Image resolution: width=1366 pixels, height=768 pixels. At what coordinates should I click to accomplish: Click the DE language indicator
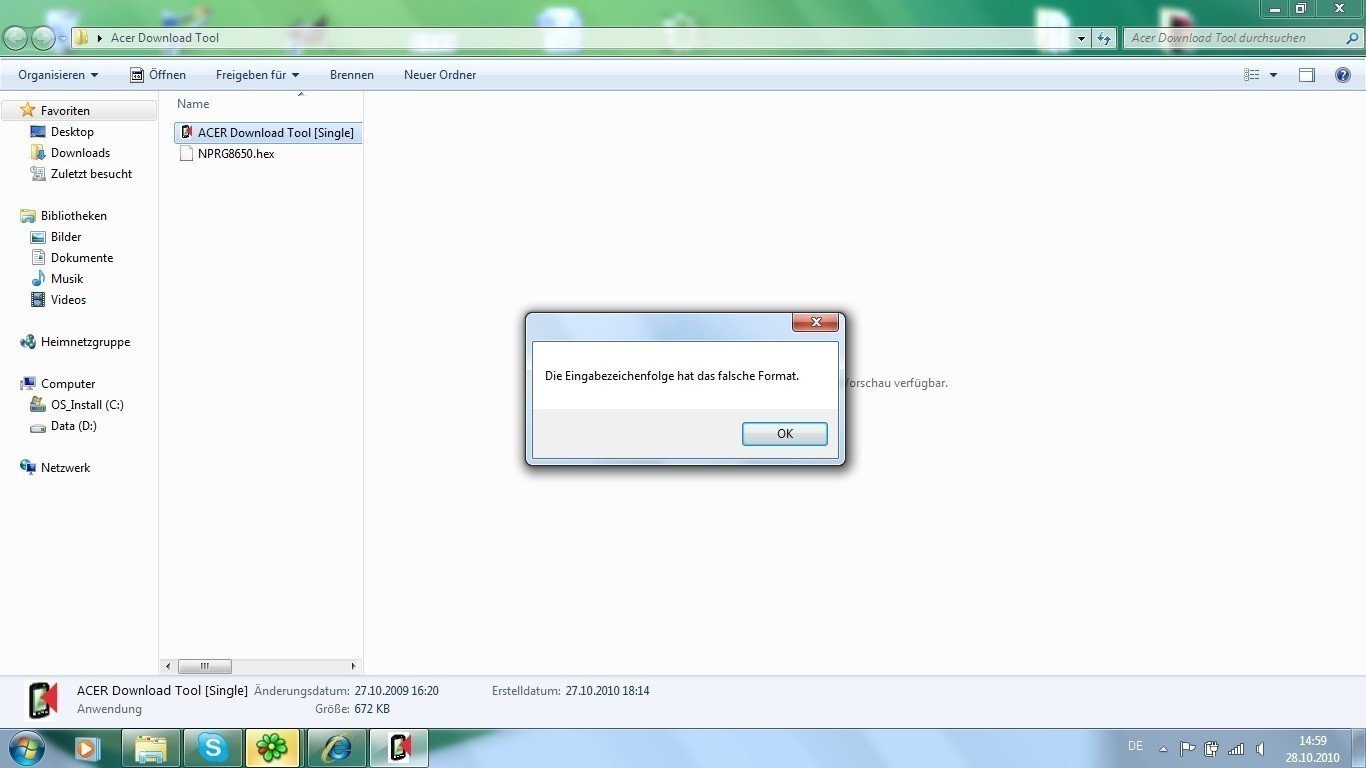[x=1135, y=746]
